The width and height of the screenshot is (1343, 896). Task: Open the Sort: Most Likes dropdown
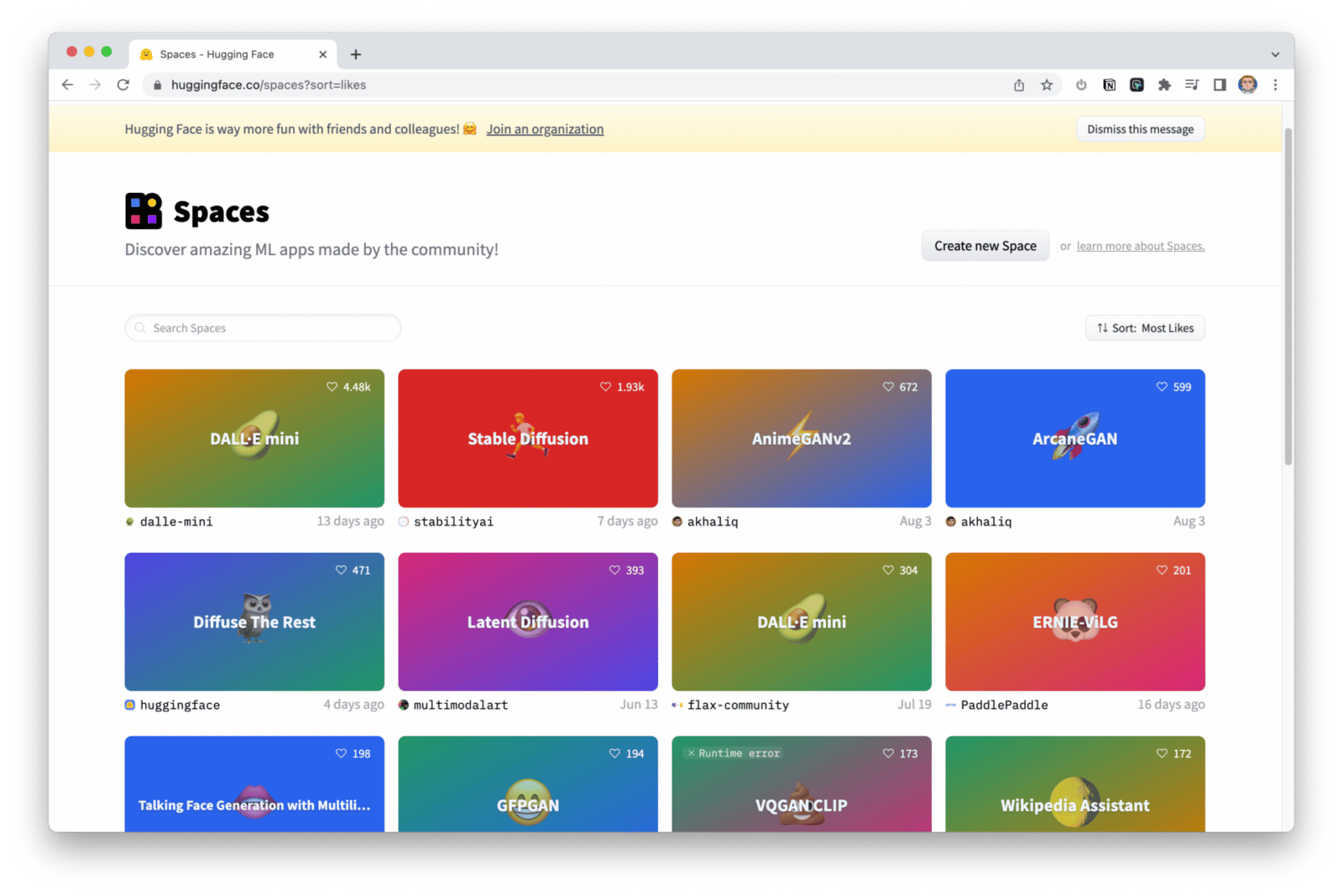1145,328
